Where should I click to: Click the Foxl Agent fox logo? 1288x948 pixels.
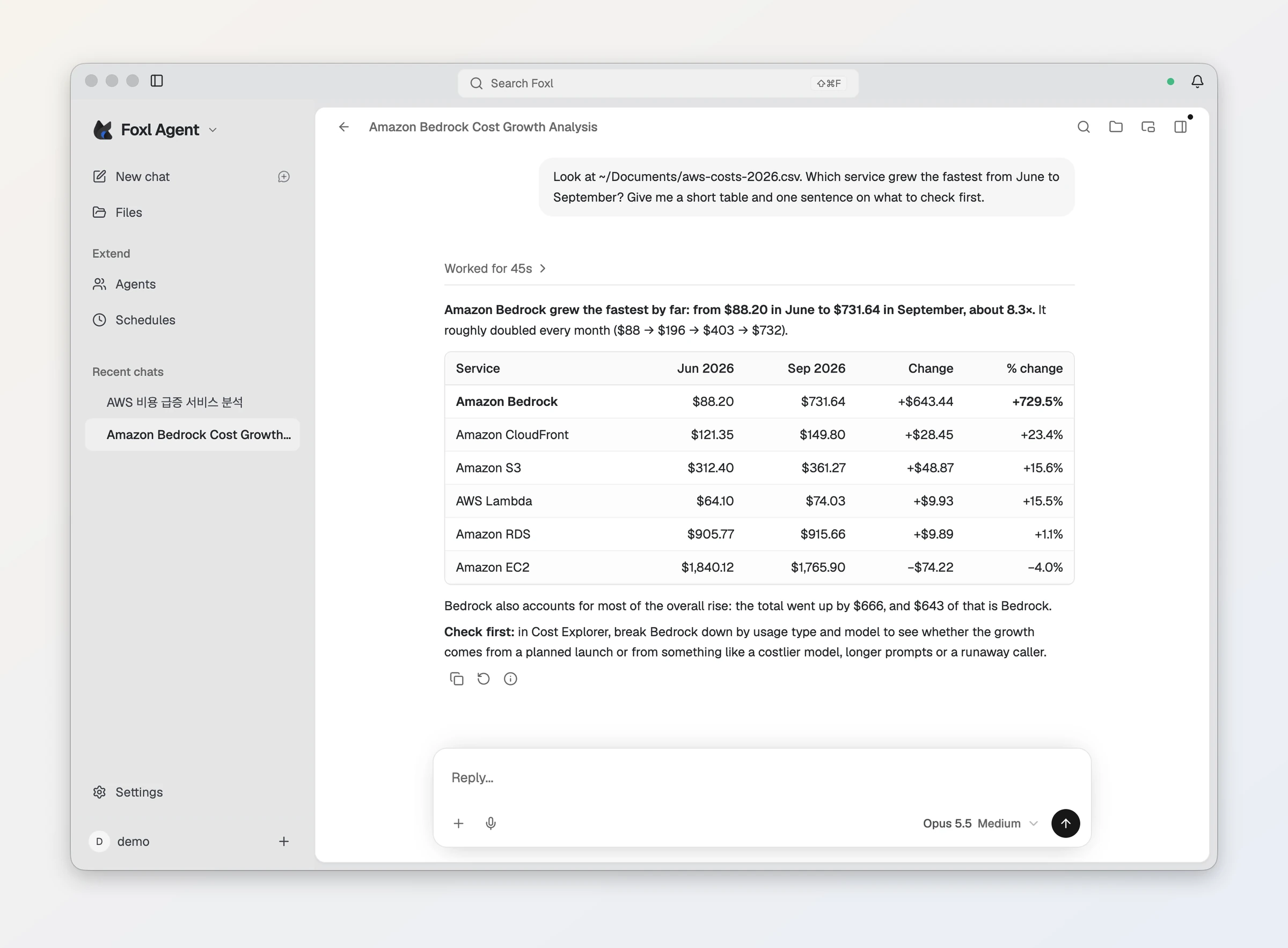point(103,130)
